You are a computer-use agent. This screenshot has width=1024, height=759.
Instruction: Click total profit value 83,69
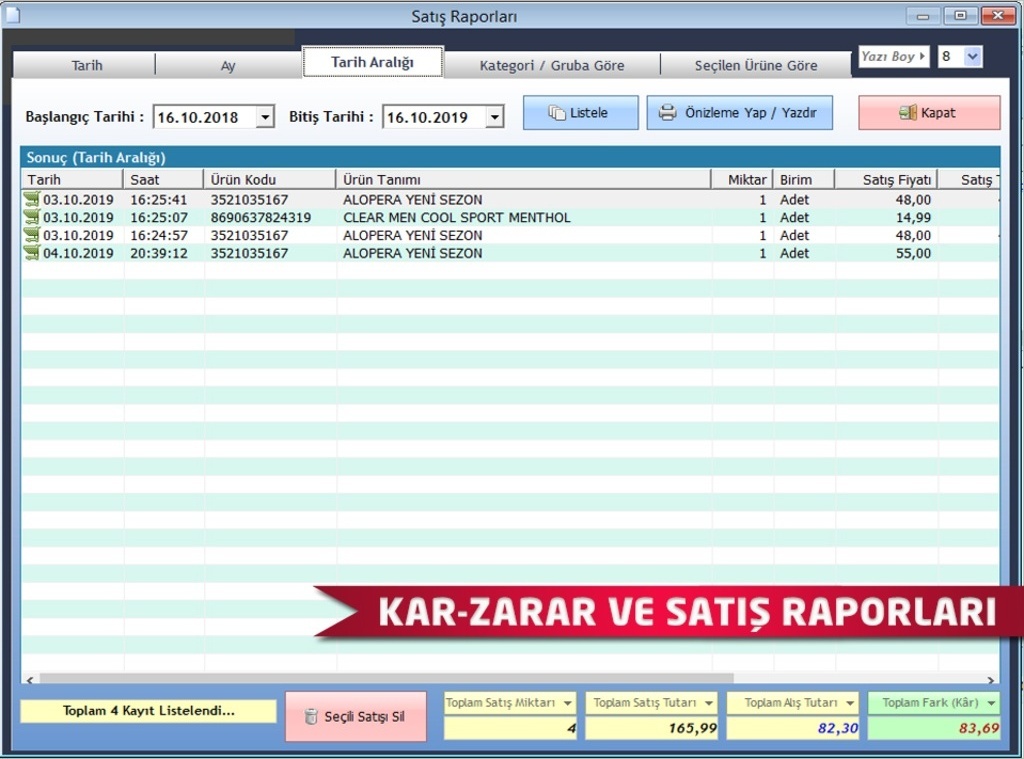point(934,728)
